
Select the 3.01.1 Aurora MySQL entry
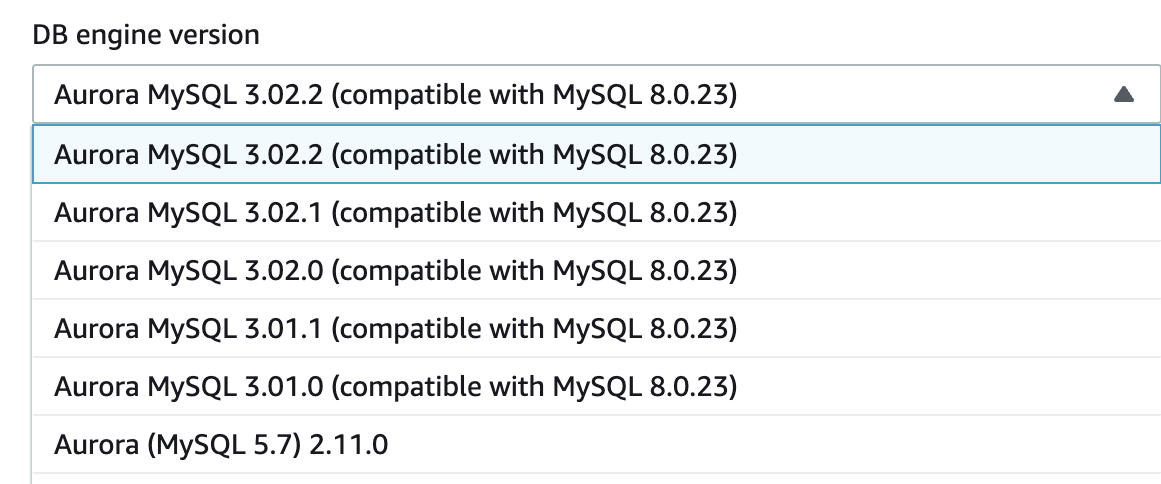coord(396,328)
